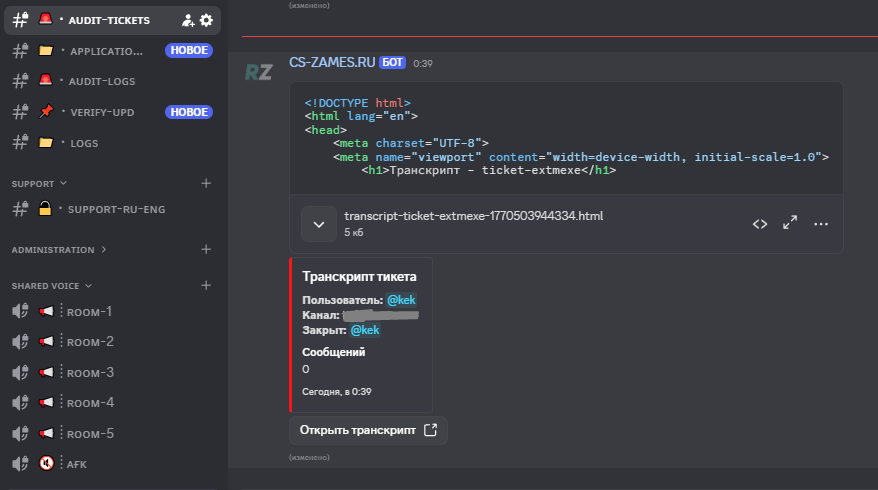The image size is (878, 490).
Task: Click the view source code icon
Action: point(760,224)
